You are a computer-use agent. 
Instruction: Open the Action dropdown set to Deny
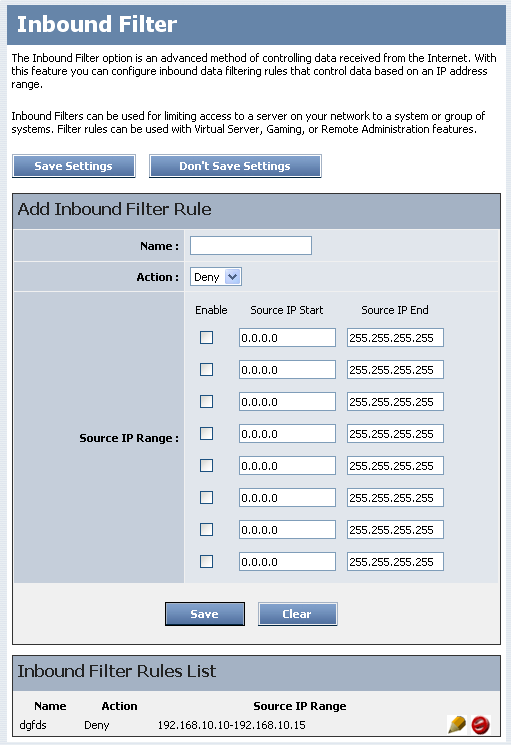[216, 277]
